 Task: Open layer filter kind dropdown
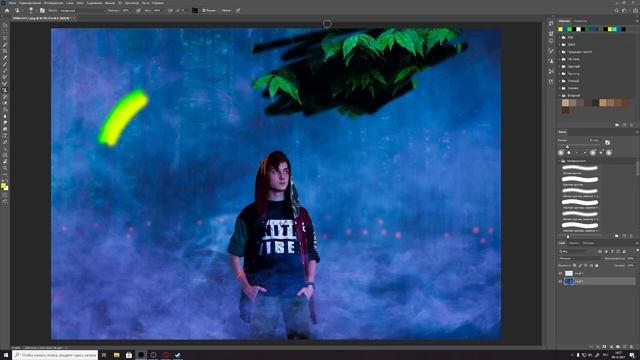(x=576, y=251)
